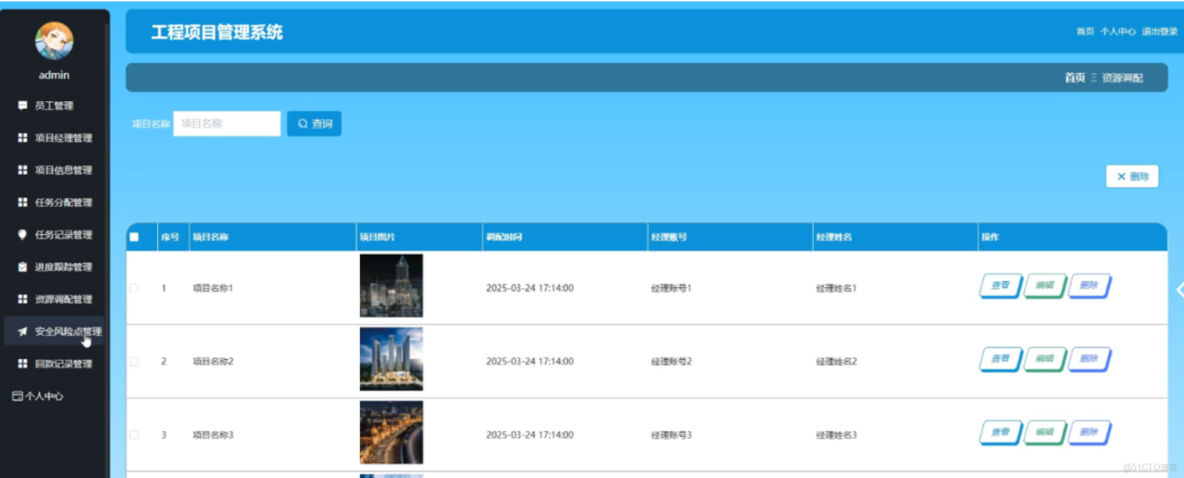Click cell 经理姓名2
Viewport: 1184px width, 478px height.
(x=837, y=362)
